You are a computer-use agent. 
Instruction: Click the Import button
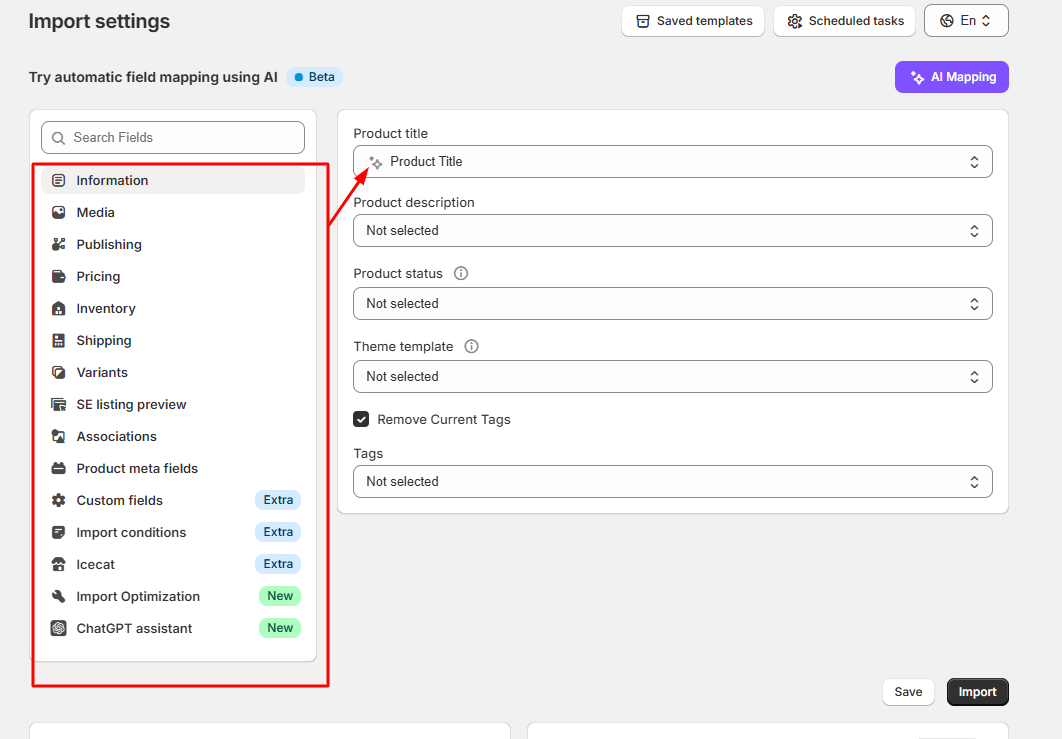tap(977, 692)
